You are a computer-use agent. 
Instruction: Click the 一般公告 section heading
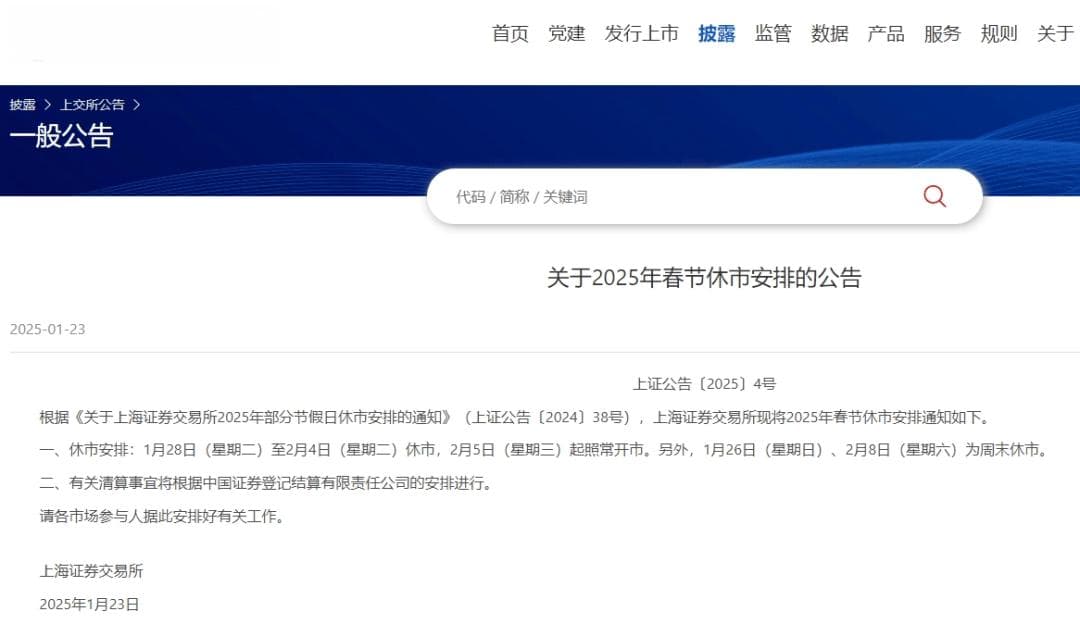coord(61,136)
